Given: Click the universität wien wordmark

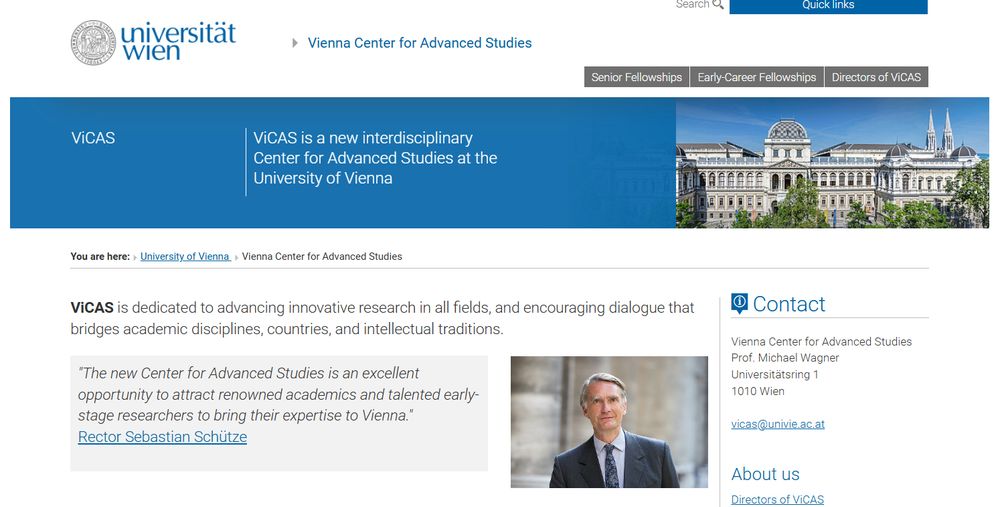Looking at the screenshot, I should (x=179, y=41).
